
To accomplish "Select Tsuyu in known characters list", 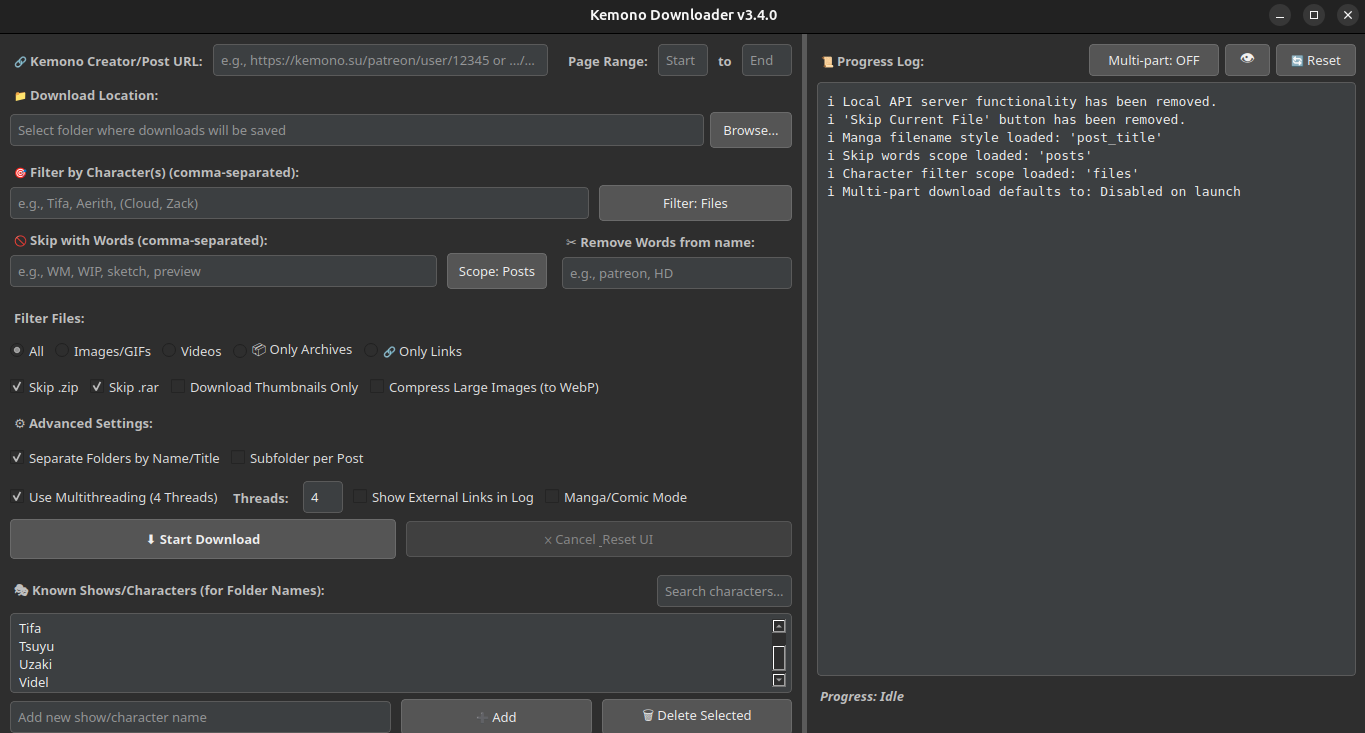I will 37,647.
